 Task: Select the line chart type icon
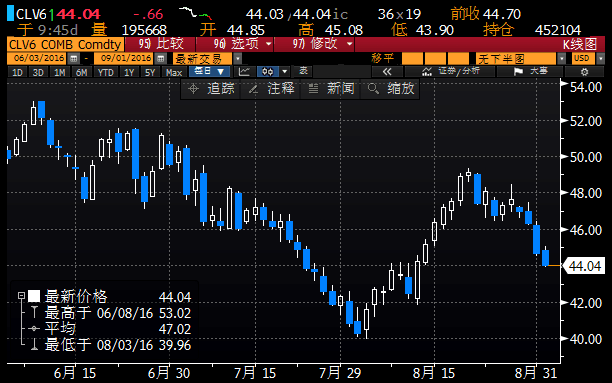pyautogui.click(x=244, y=72)
